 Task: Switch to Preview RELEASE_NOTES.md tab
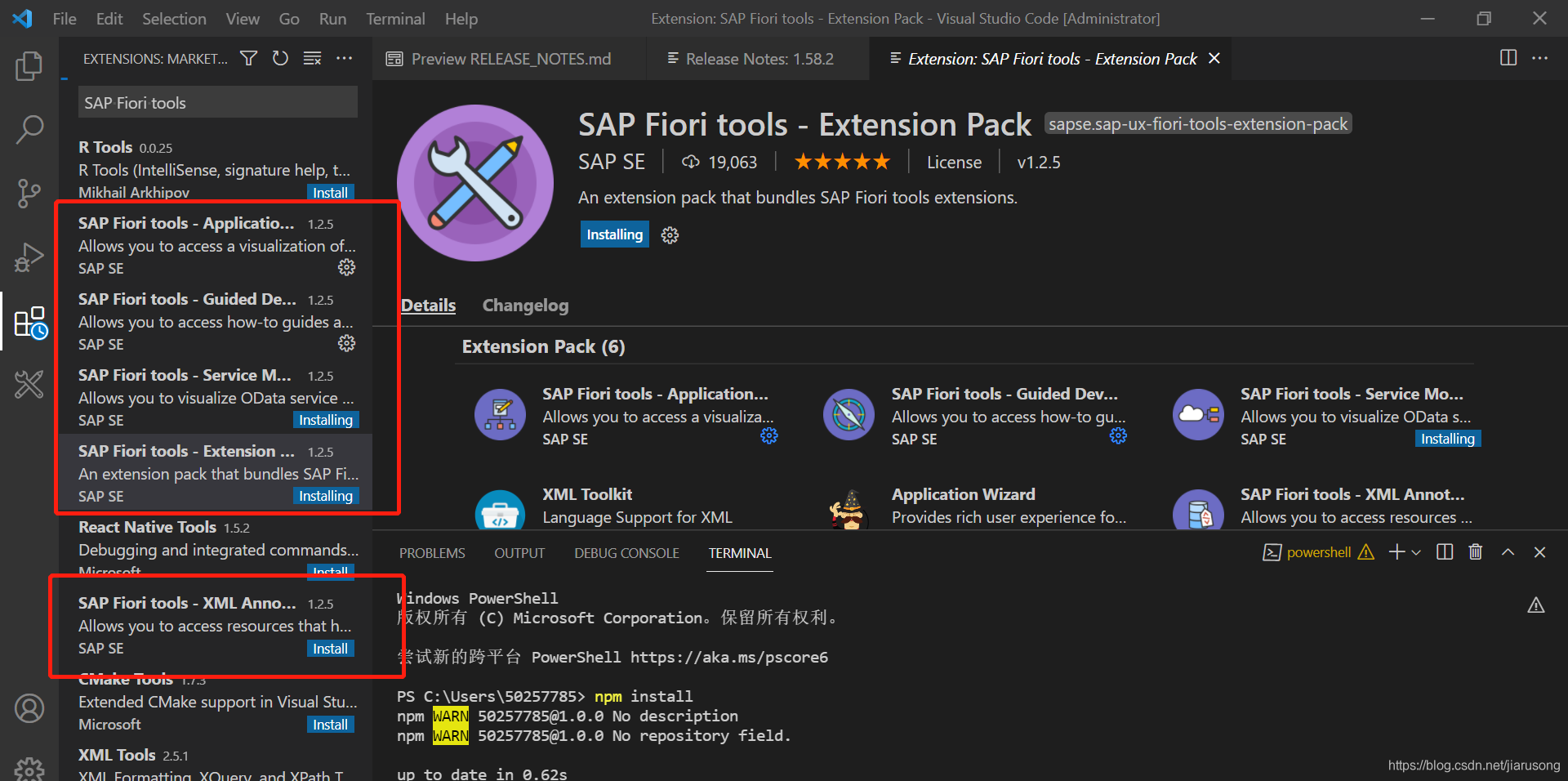tap(510, 59)
